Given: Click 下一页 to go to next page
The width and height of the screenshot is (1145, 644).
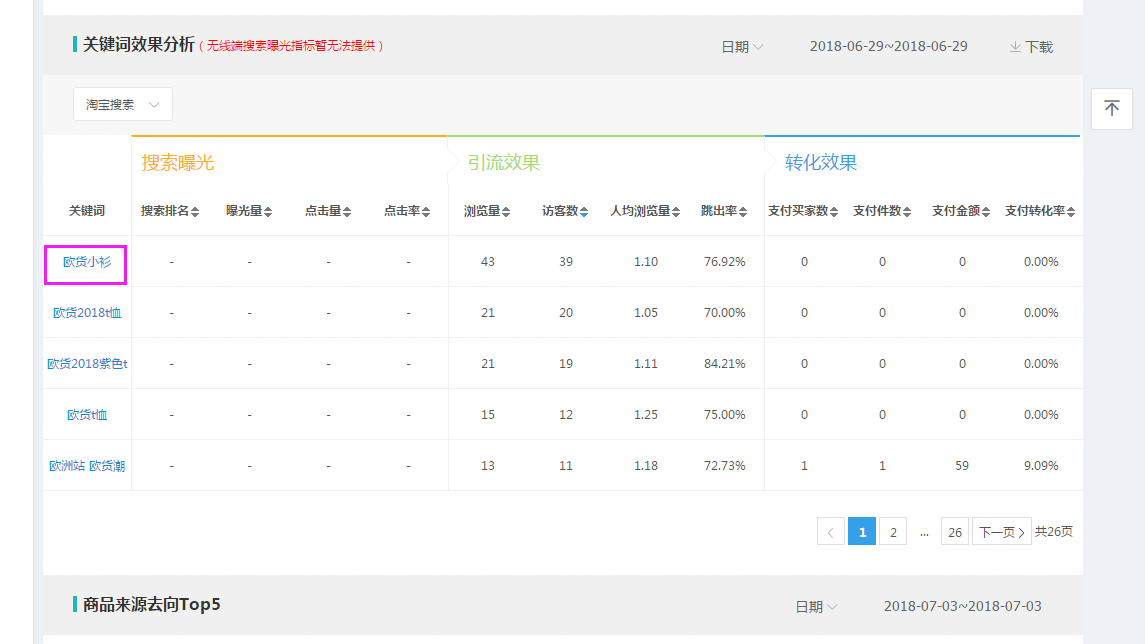Looking at the screenshot, I should [x=1001, y=532].
